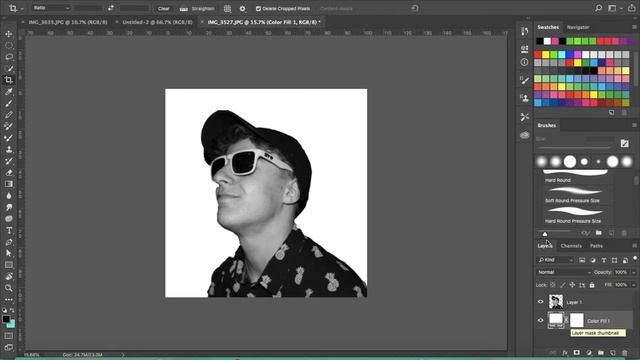Screen dimensions: 640x360
Task: Select Hard Round Pressure Size brush
Action: click(x=577, y=216)
